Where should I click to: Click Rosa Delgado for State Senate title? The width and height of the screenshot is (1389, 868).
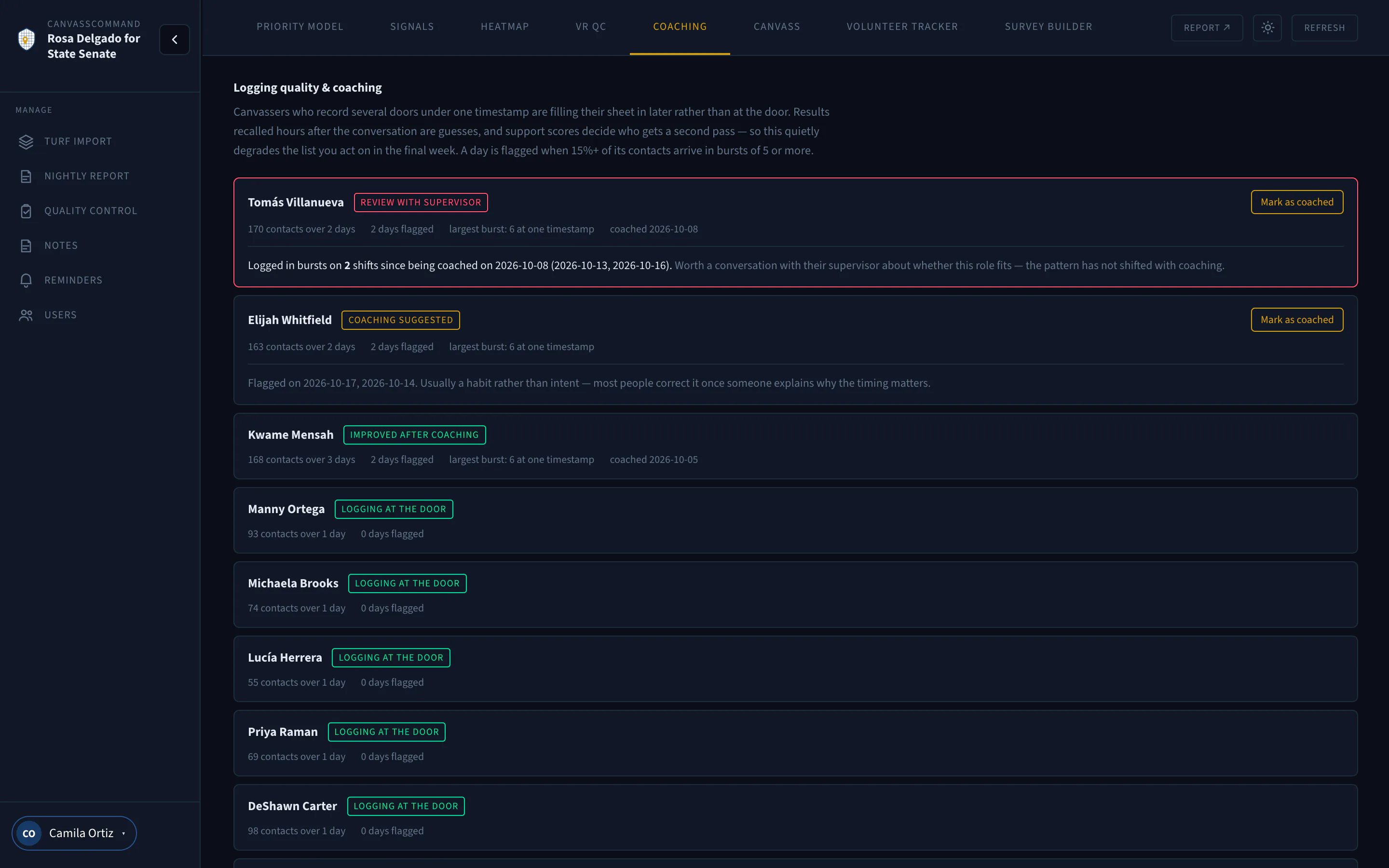94,46
